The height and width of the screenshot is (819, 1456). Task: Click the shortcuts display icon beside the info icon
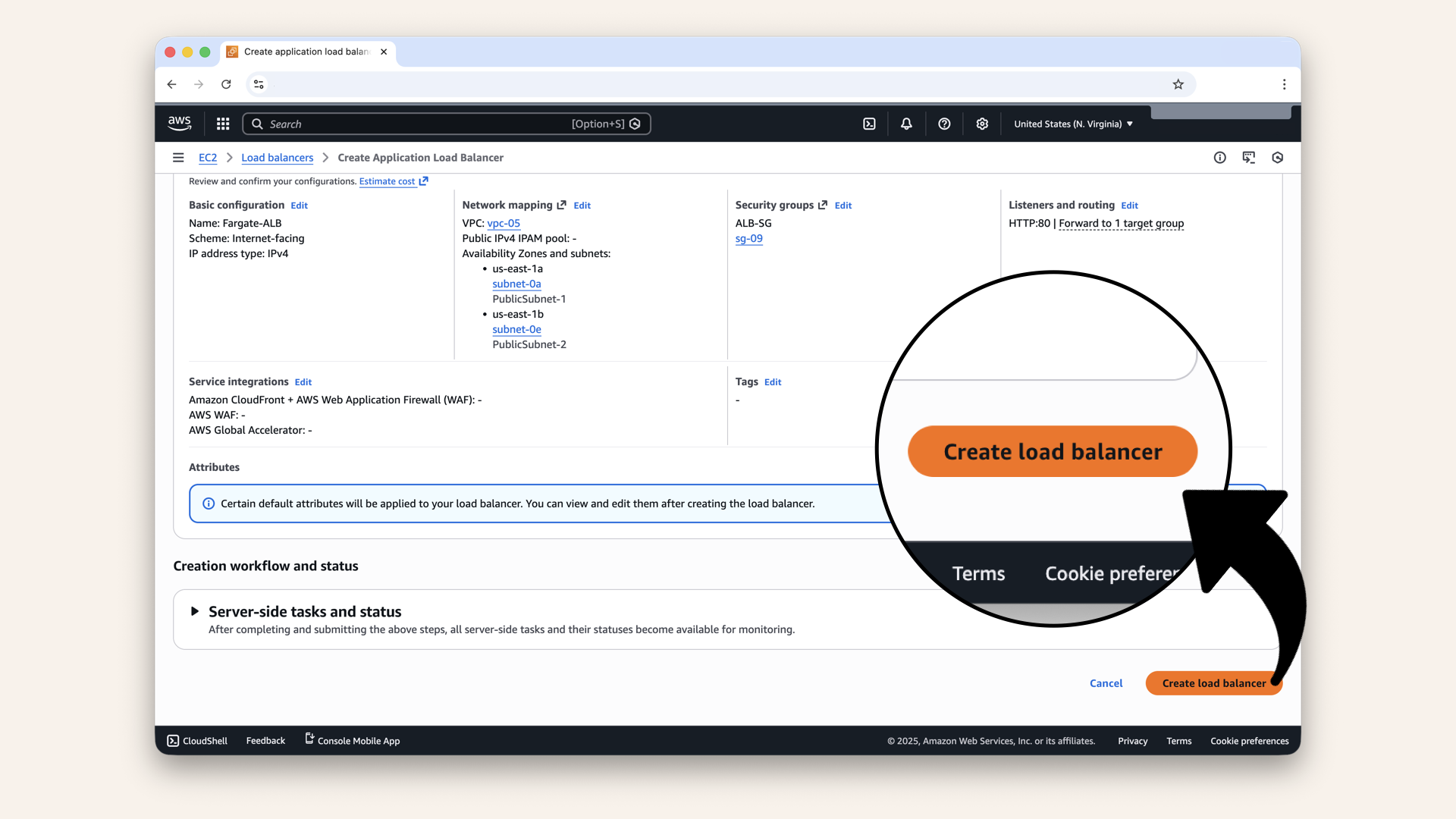(x=1249, y=158)
